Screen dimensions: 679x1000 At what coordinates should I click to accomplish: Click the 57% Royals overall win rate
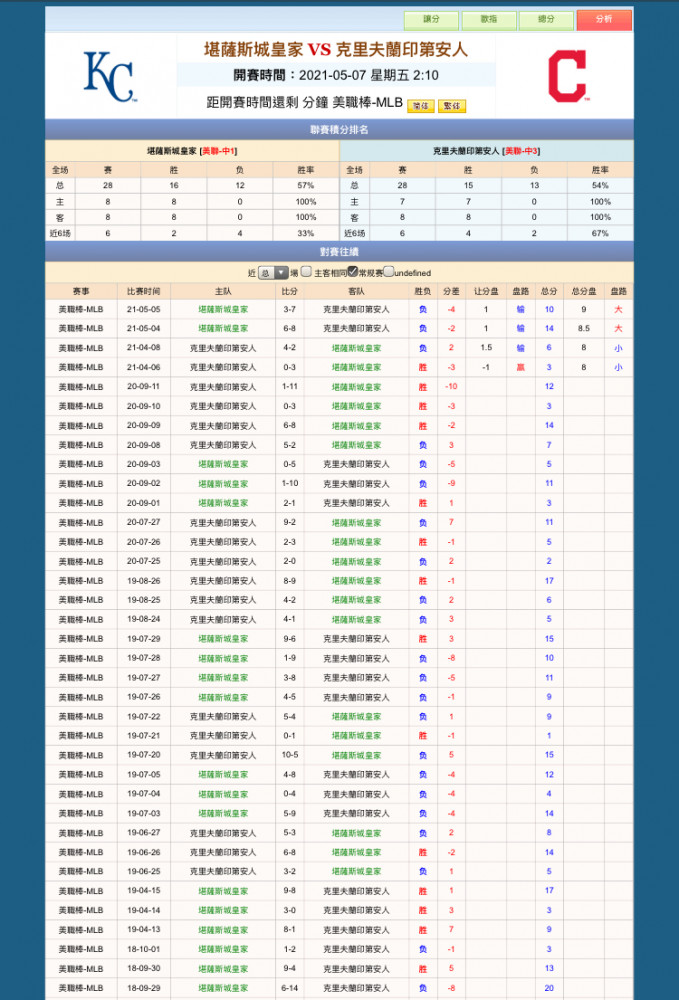(x=305, y=186)
